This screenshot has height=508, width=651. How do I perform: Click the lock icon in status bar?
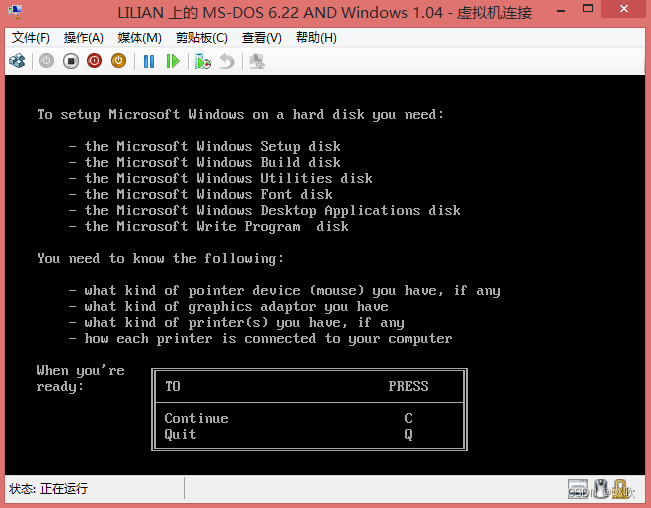coord(620,488)
